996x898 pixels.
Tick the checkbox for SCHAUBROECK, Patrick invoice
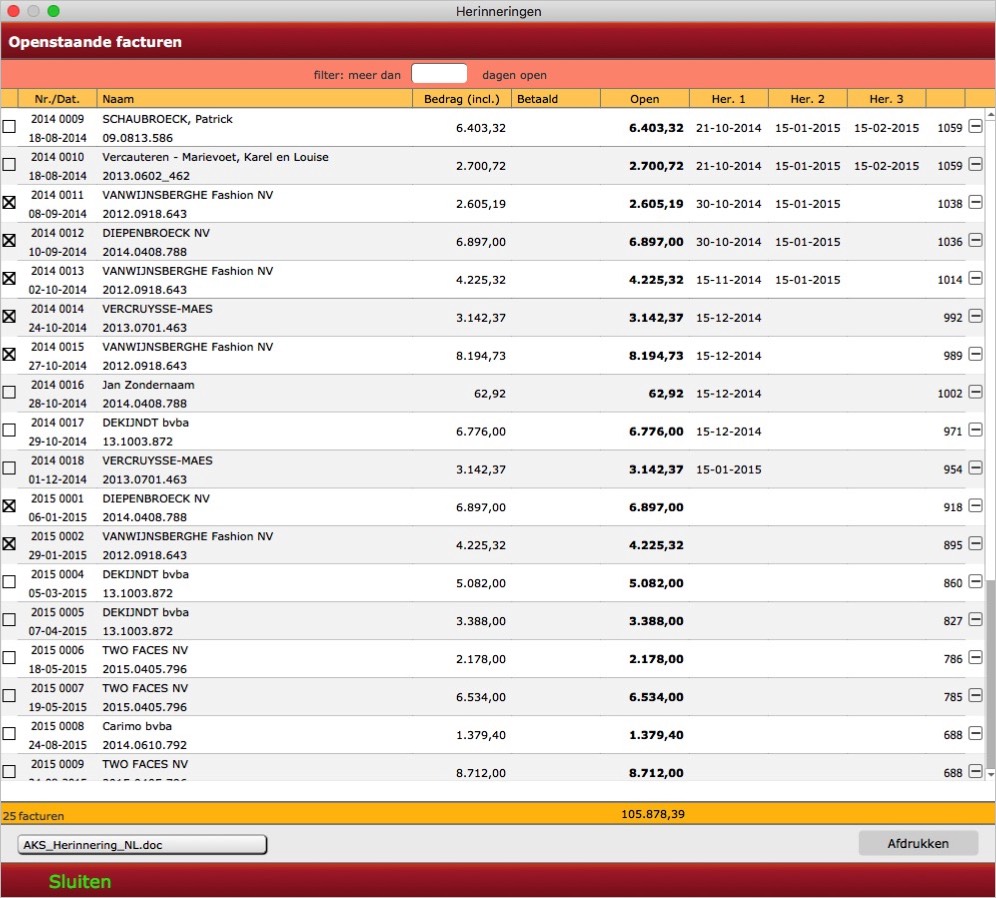click(9, 127)
